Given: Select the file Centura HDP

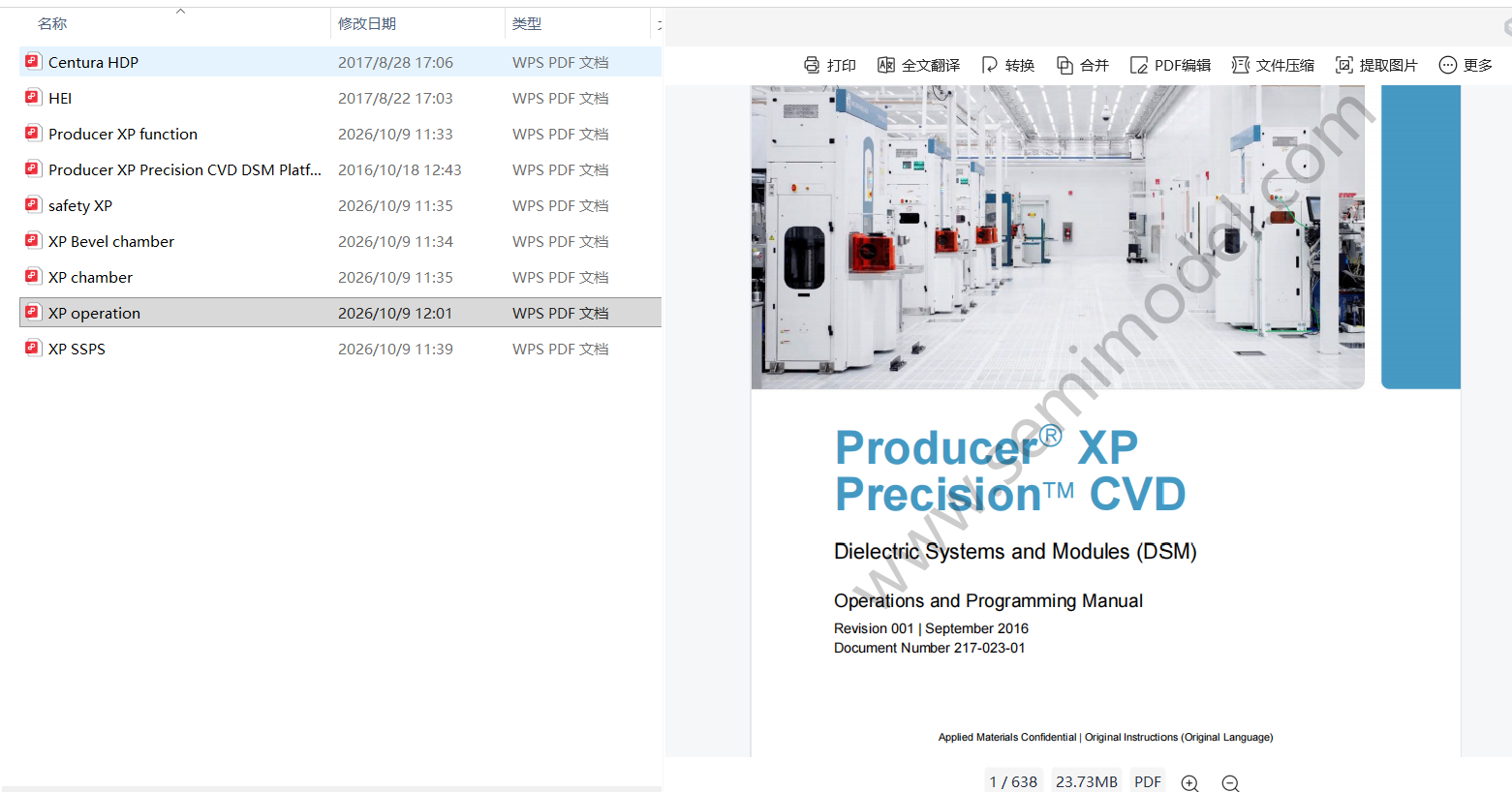Looking at the screenshot, I should pyautogui.click(x=94, y=62).
